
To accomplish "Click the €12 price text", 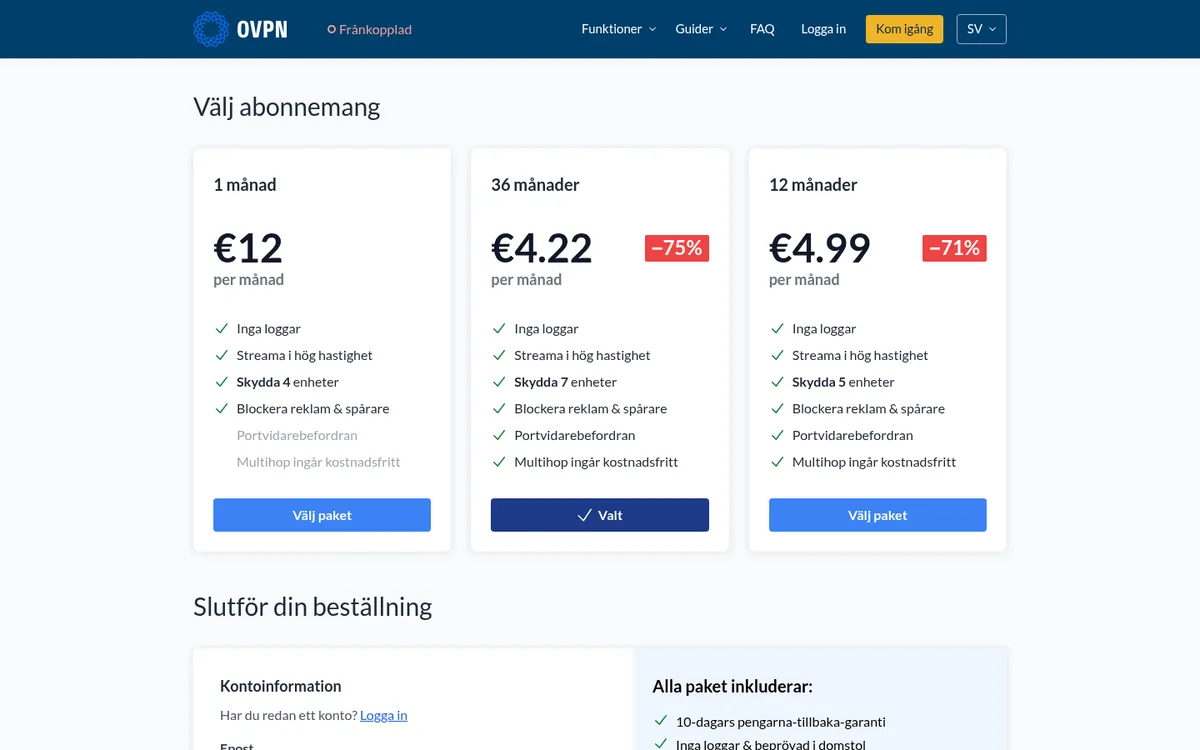I will (248, 248).
